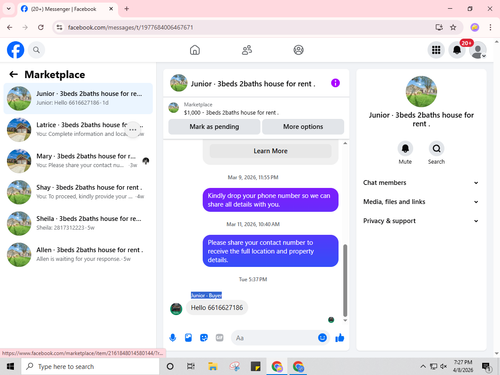
Task: Click the Chrome address bar URL
Action: pos(130,27)
